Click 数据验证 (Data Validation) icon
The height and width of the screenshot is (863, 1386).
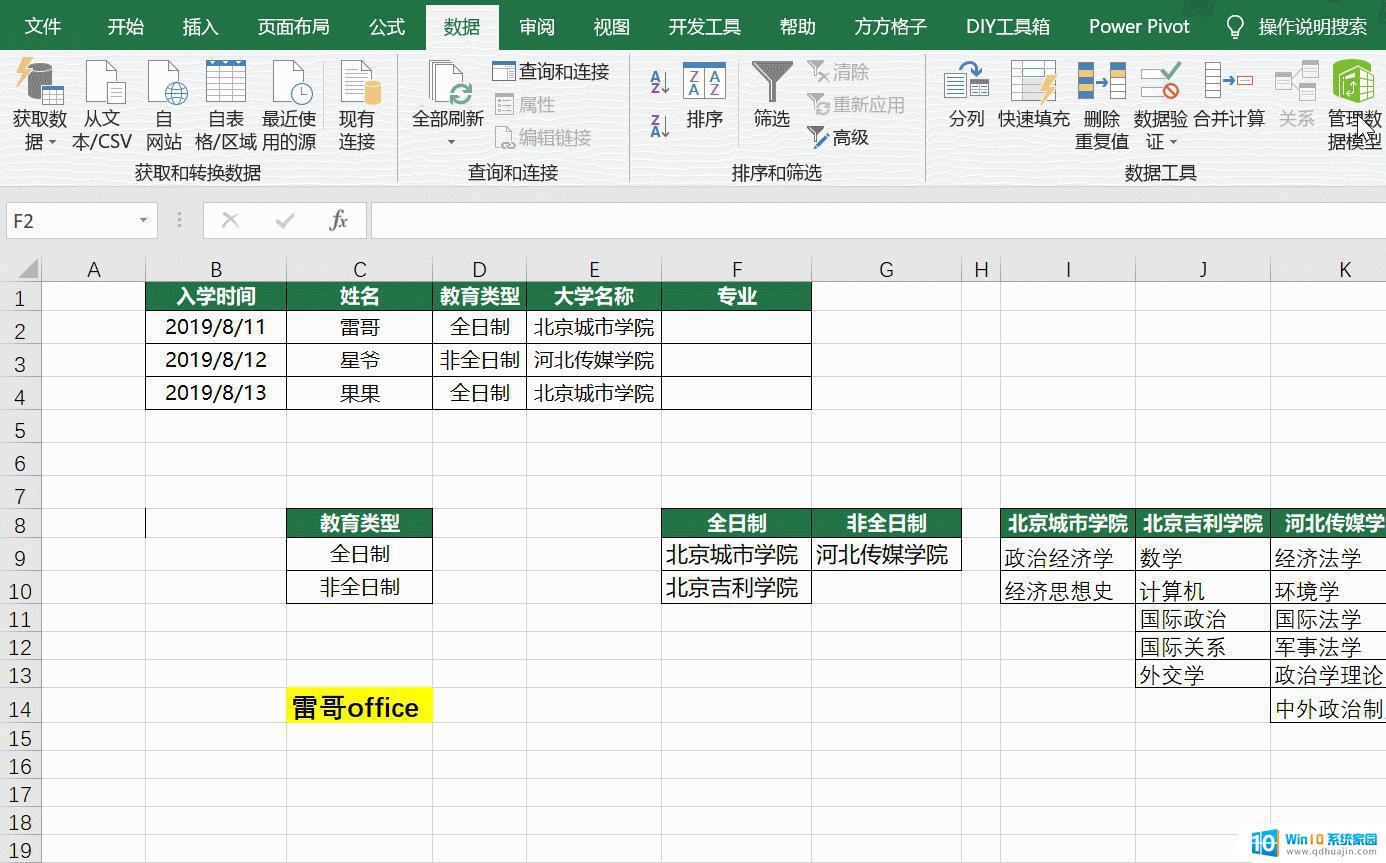click(x=1161, y=82)
